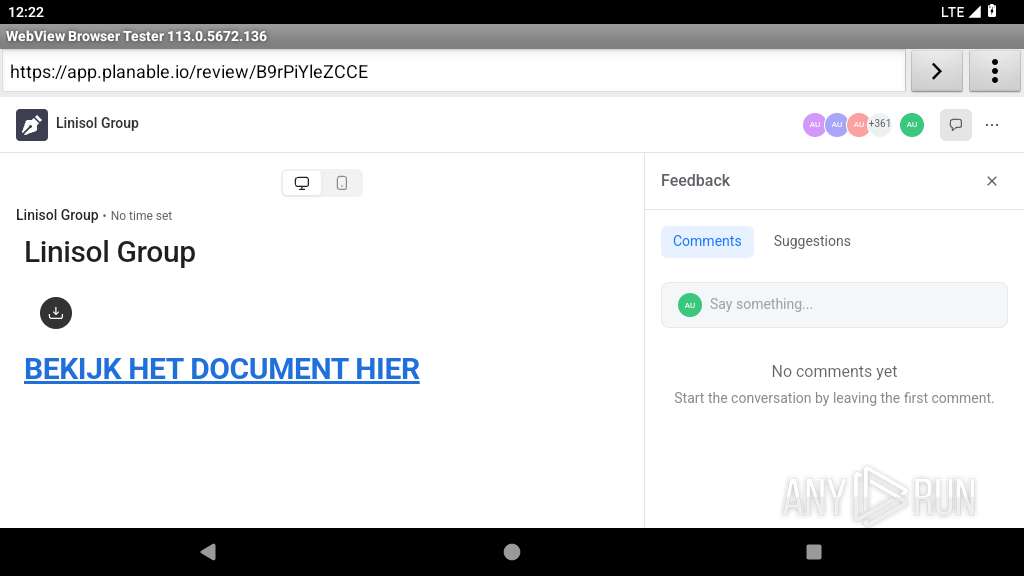The height and width of the screenshot is (576, 1024).
Task: Switch to mobile preview mode
Action: point(342,183)
